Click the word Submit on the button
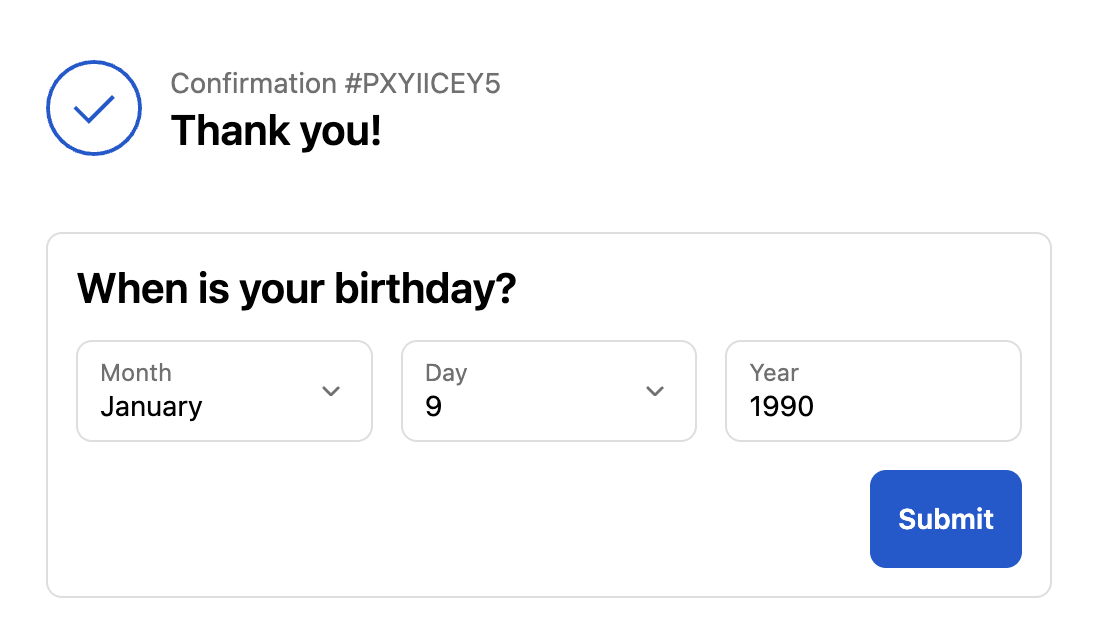The width and height of the screenshot is (1106, 620). coord(945,519)
